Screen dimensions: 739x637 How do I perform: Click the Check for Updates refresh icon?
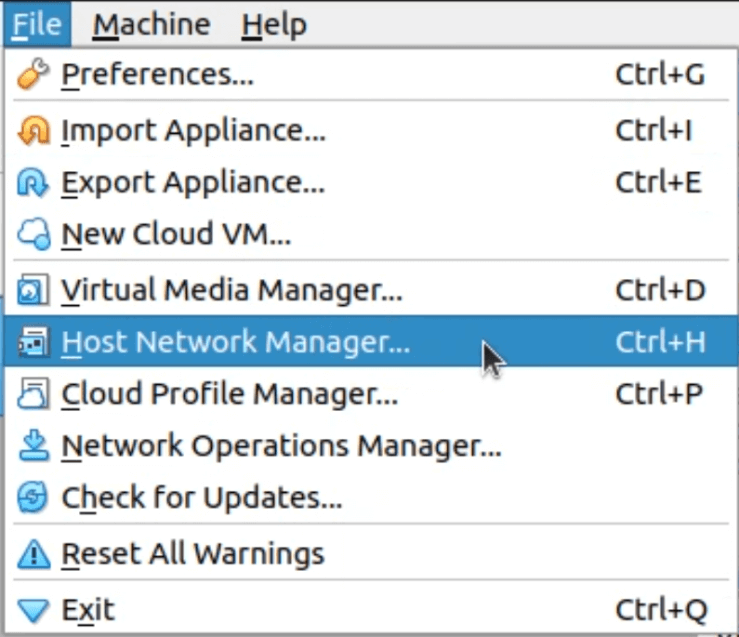(33, 497)
